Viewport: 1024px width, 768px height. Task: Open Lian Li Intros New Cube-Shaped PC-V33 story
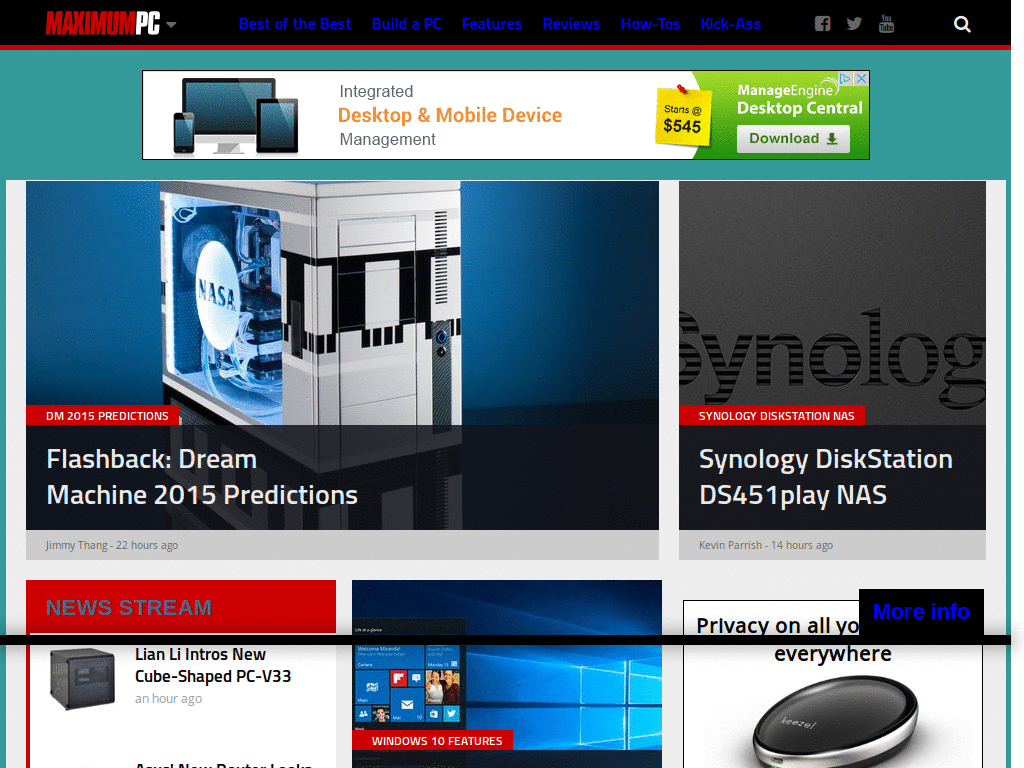(214, 665)
